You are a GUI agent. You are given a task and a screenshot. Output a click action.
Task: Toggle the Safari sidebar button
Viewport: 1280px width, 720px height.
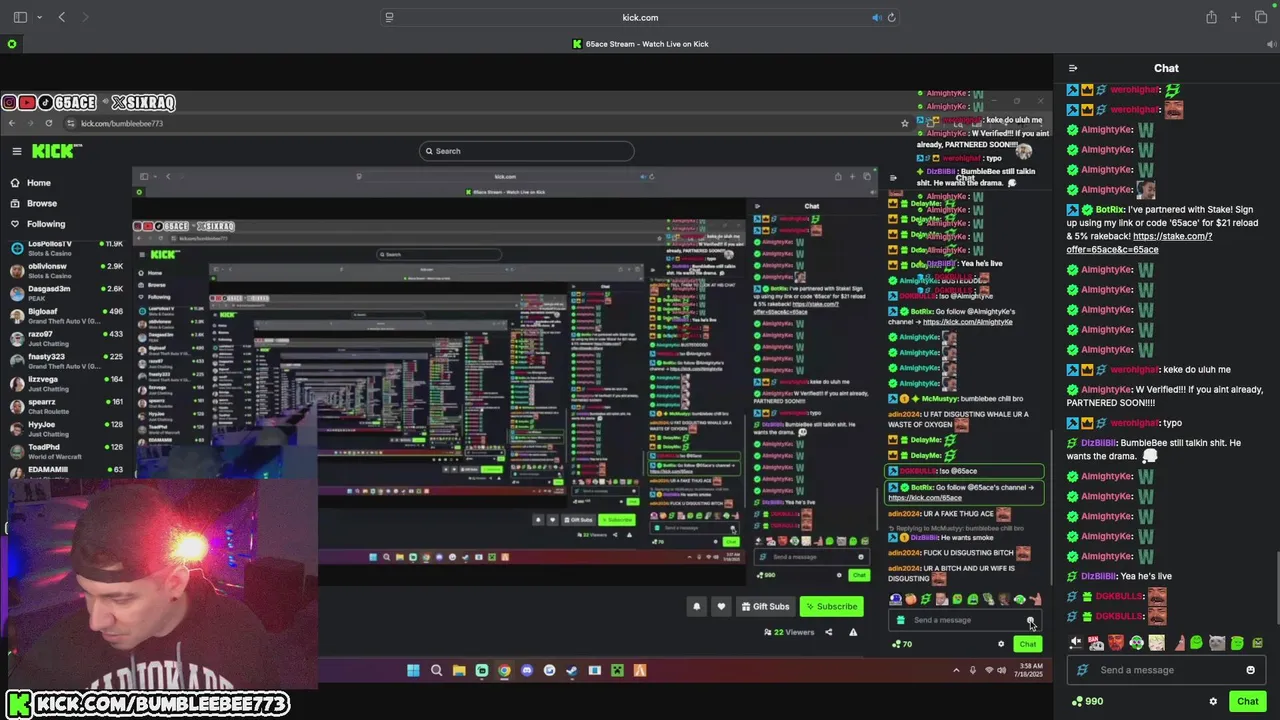[20, 17]
